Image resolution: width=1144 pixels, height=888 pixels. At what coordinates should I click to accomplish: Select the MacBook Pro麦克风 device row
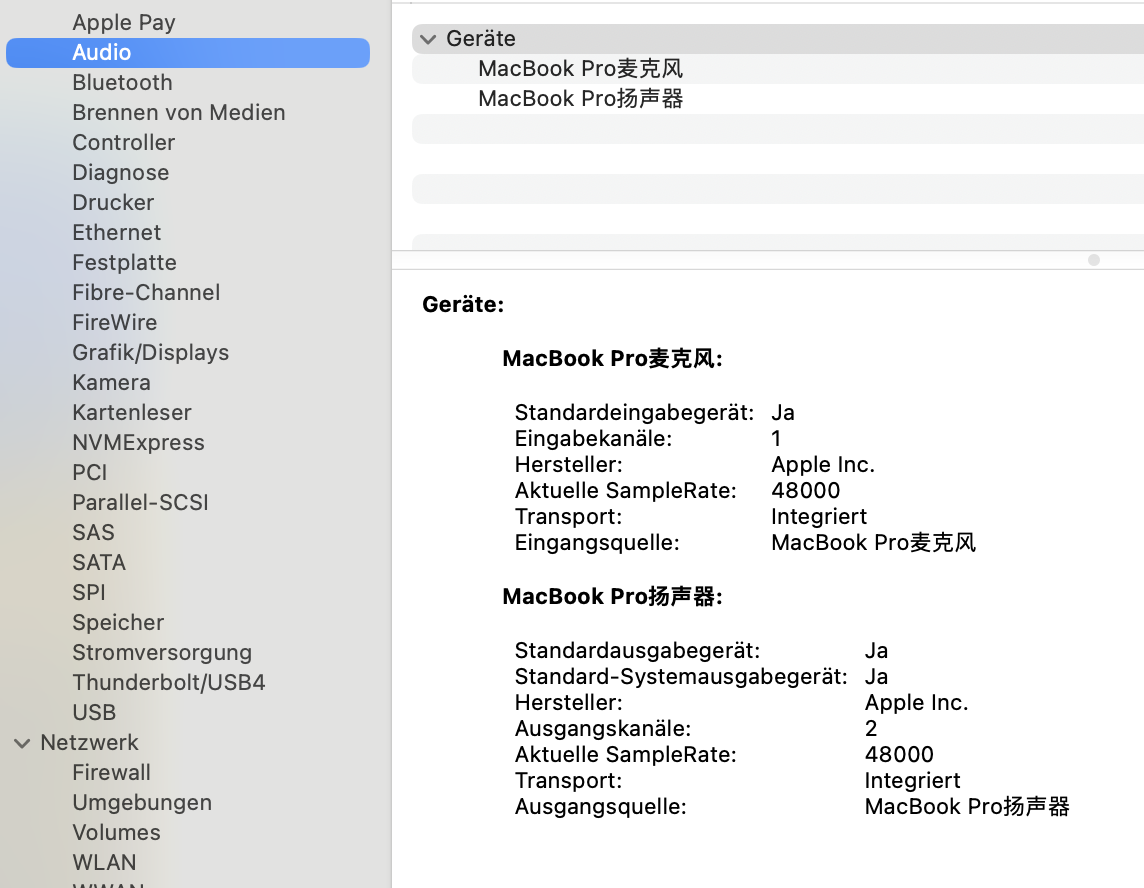778,69
